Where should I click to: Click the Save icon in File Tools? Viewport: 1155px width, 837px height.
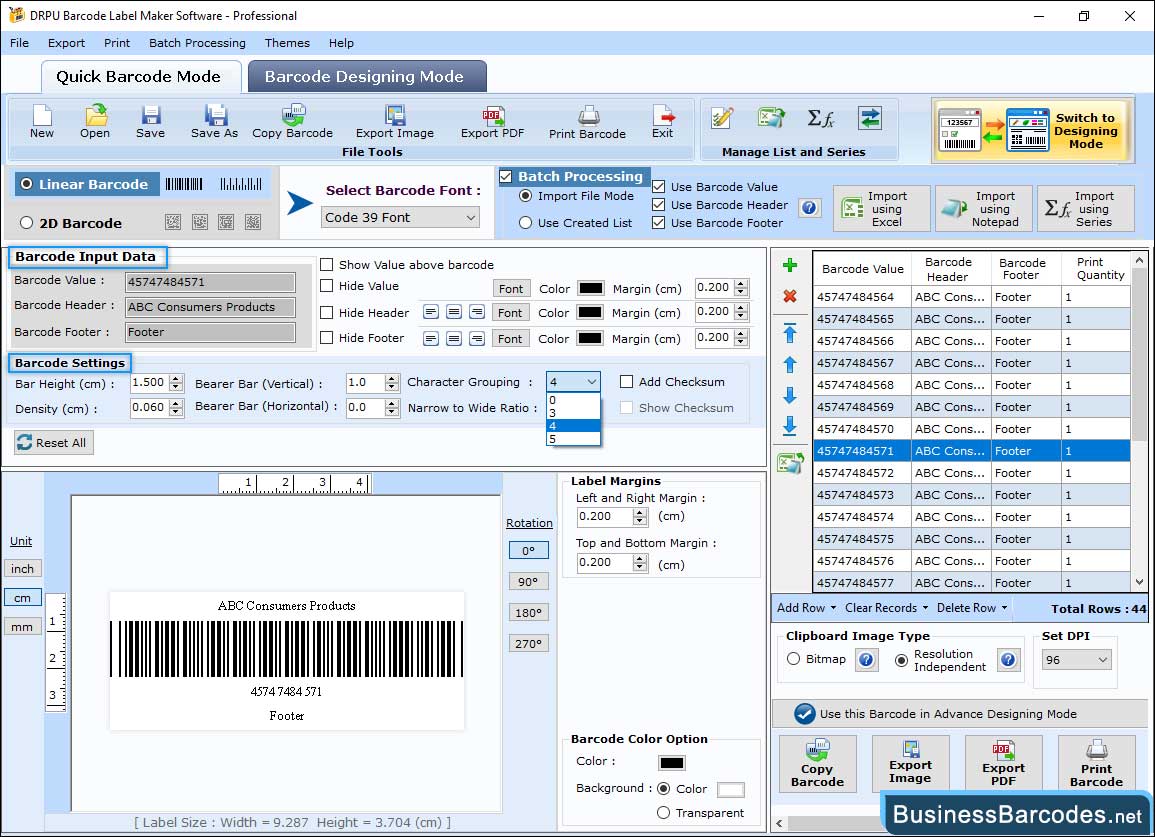pos(150,122)
